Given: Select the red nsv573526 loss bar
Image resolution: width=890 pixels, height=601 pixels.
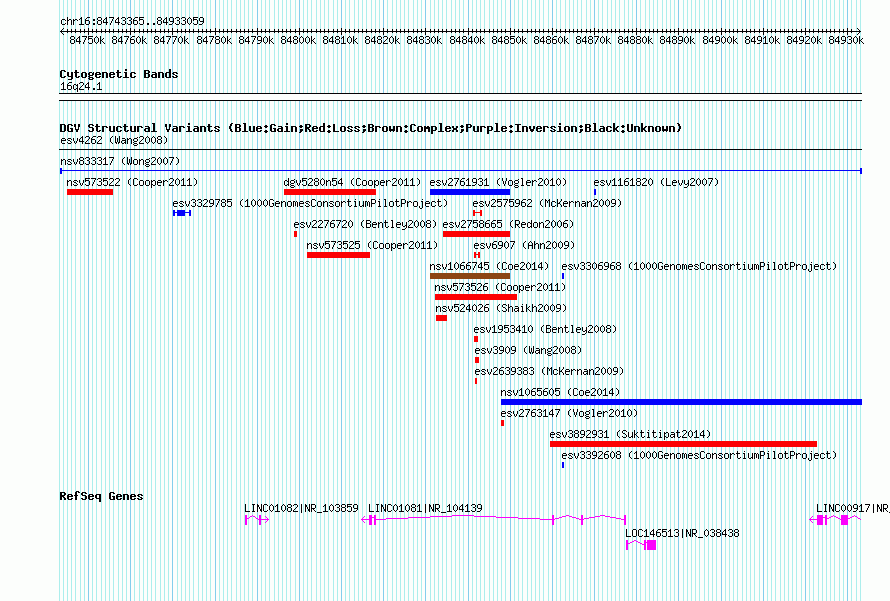Looking at the screenshot, I should pos(476,297).
